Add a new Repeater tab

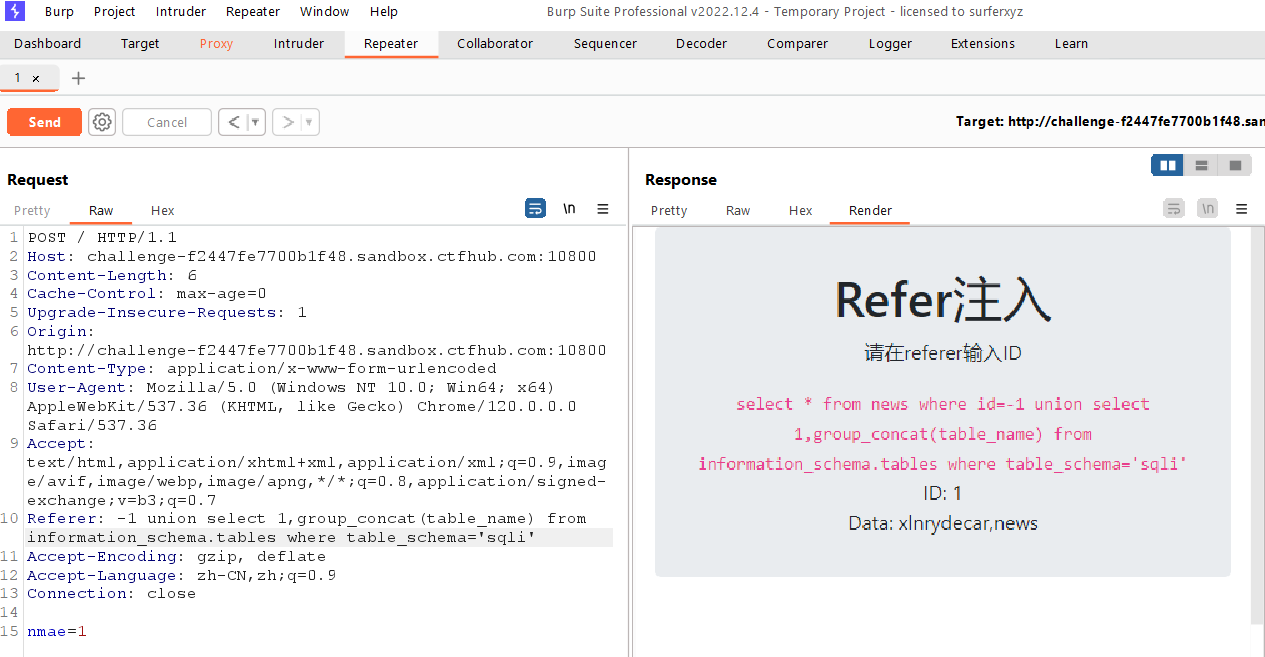coord(78,78)
